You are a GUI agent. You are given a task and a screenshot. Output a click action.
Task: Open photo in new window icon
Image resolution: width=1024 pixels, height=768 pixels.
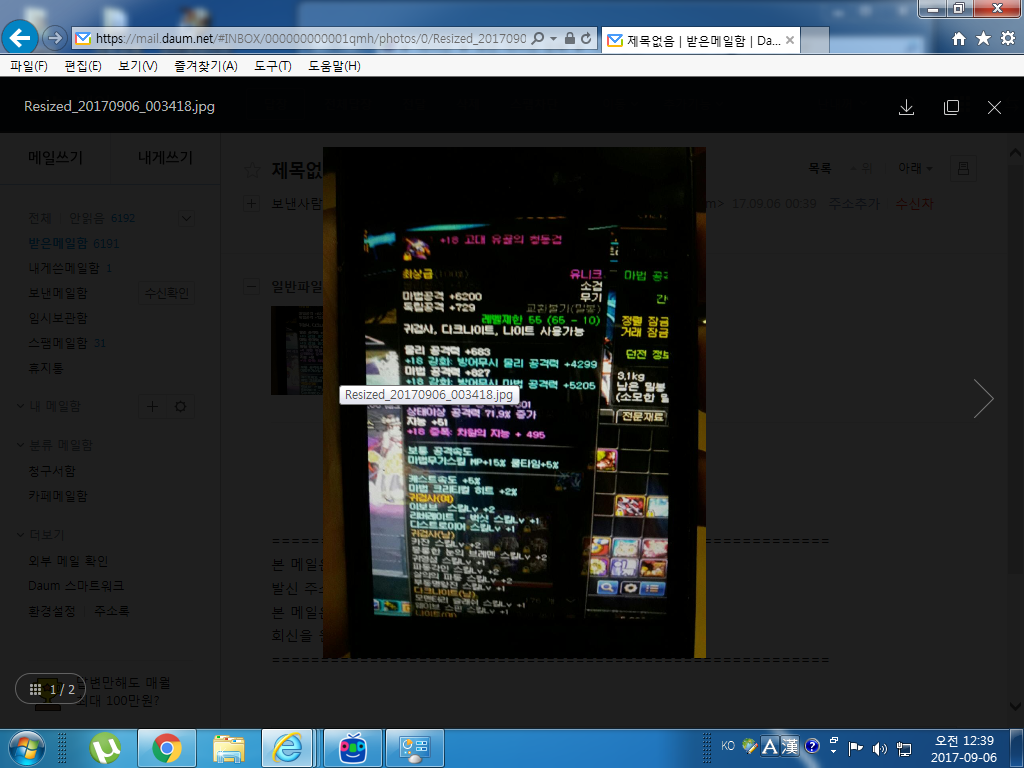tap(952, 108)
